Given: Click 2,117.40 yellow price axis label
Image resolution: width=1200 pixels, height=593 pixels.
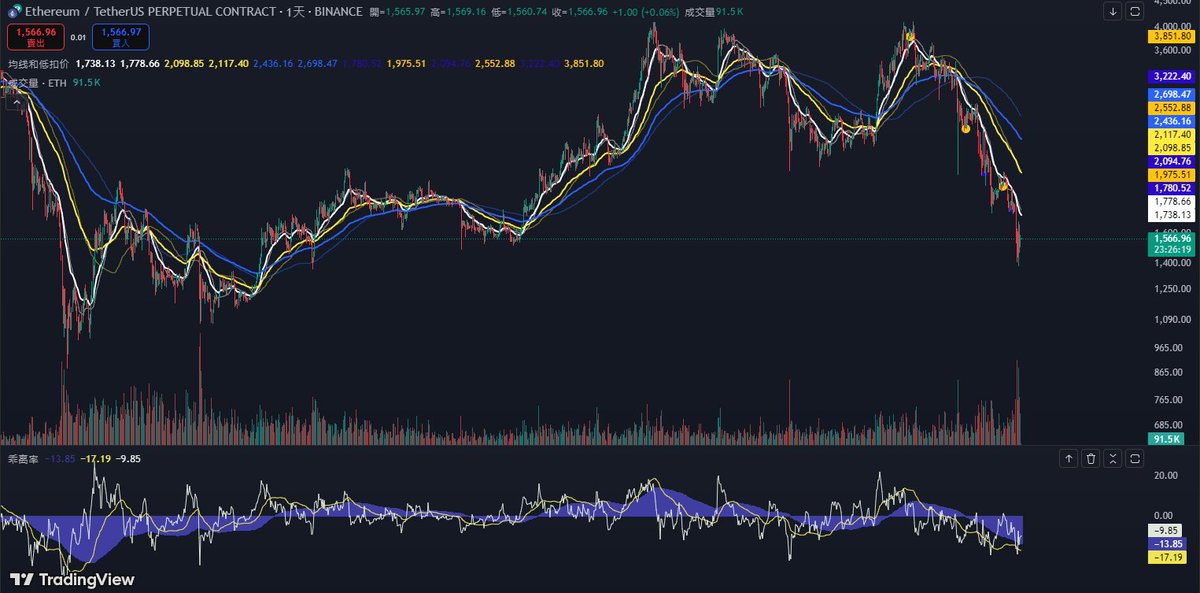Looking at the screenshot, I should (1171, 134).
